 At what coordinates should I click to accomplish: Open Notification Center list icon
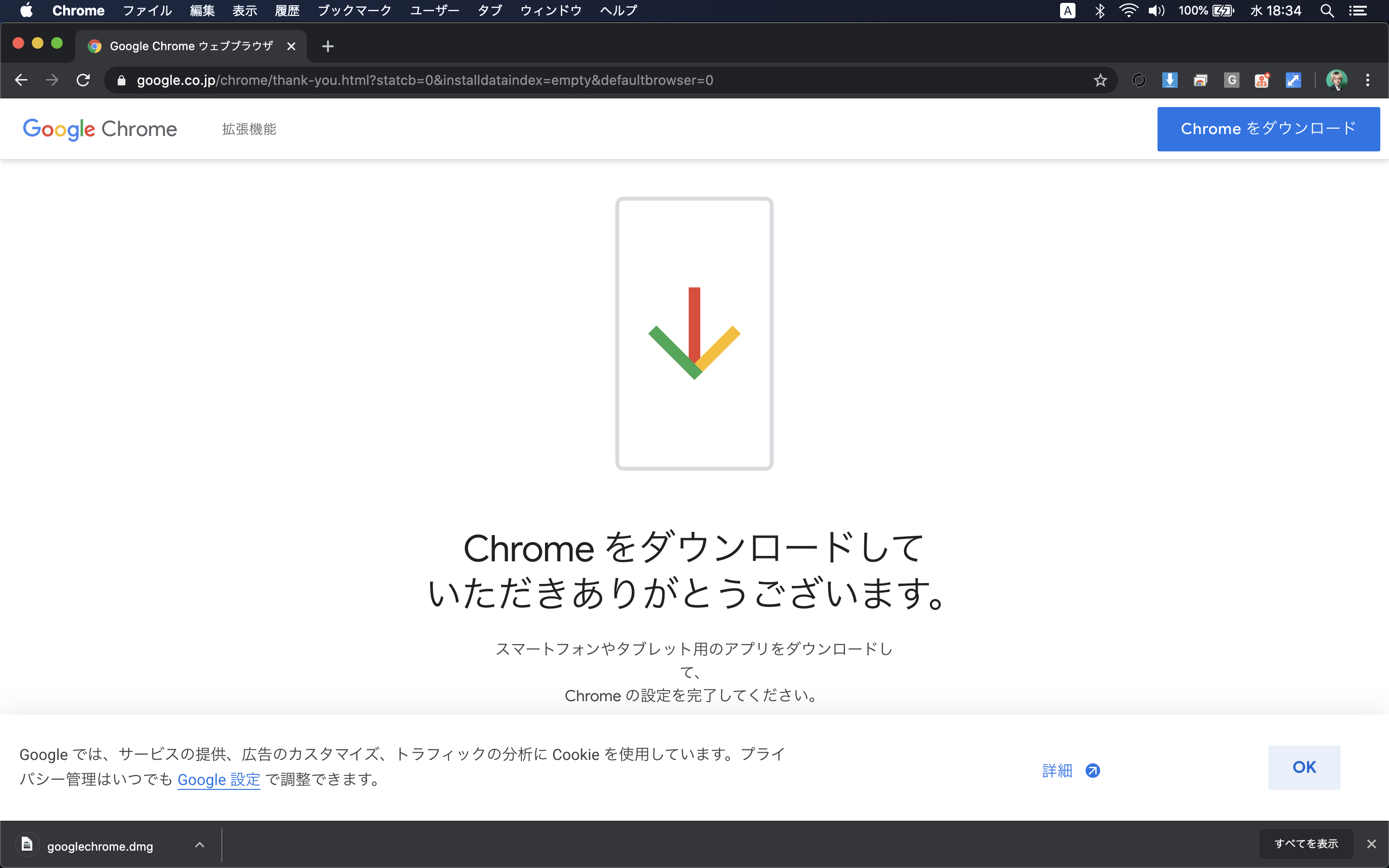click(x=1358, y=10)
